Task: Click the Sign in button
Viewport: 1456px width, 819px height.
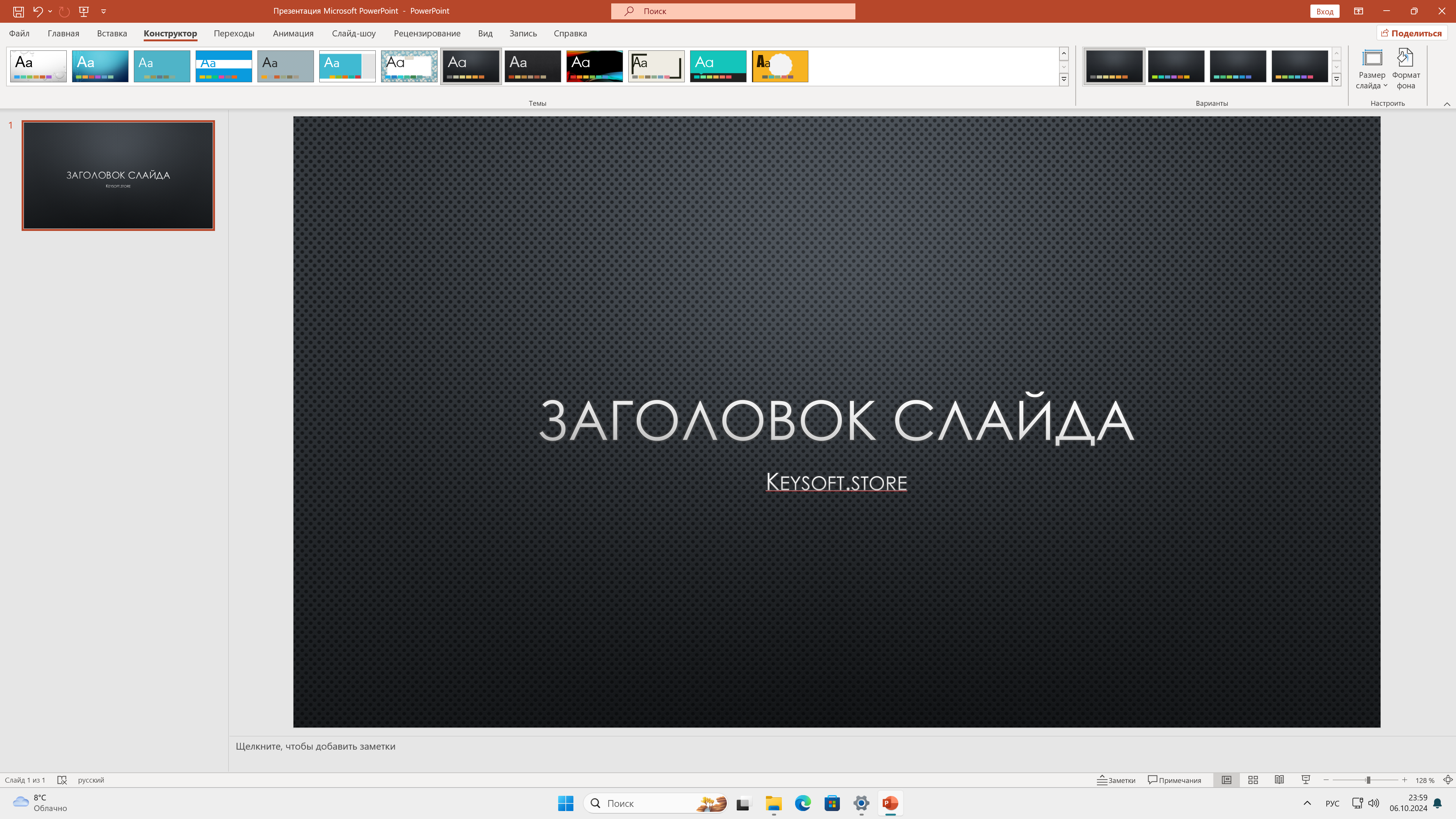Action: click(x=1324, y=11)
